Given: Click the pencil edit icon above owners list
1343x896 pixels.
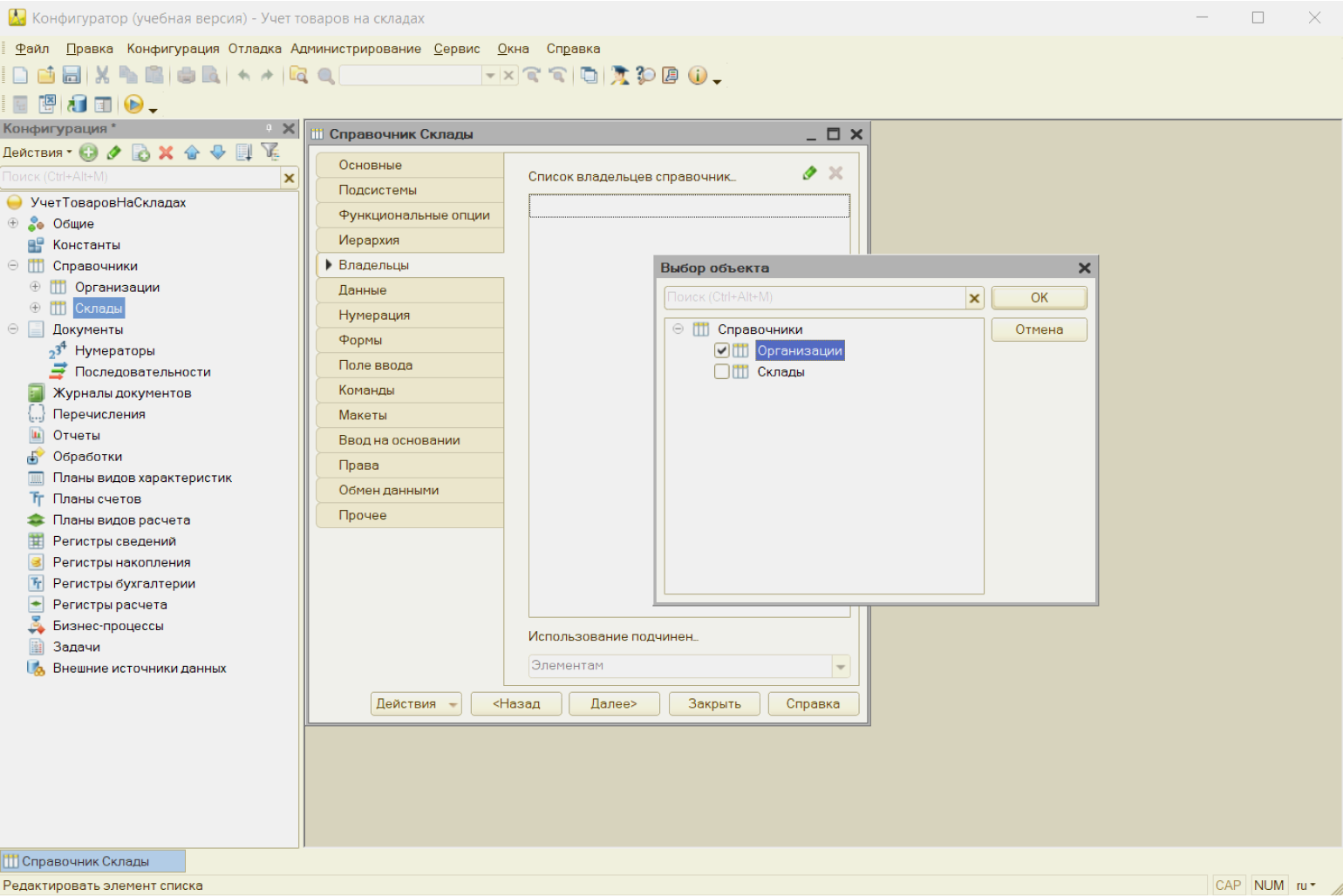Looking at the screenshot, I should tap(809, 173).
